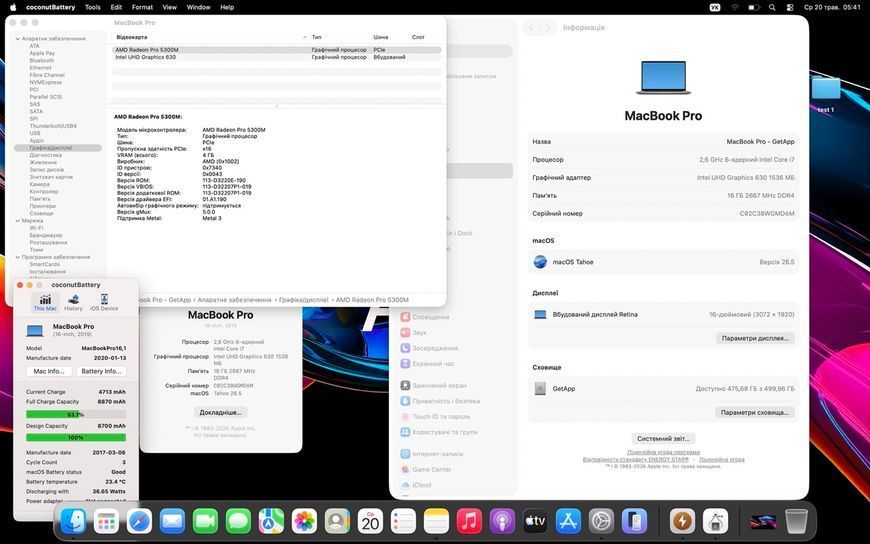Open Calendar showing 20 in the Dock
Screen dimensions: 870x544
click(370, 521)
